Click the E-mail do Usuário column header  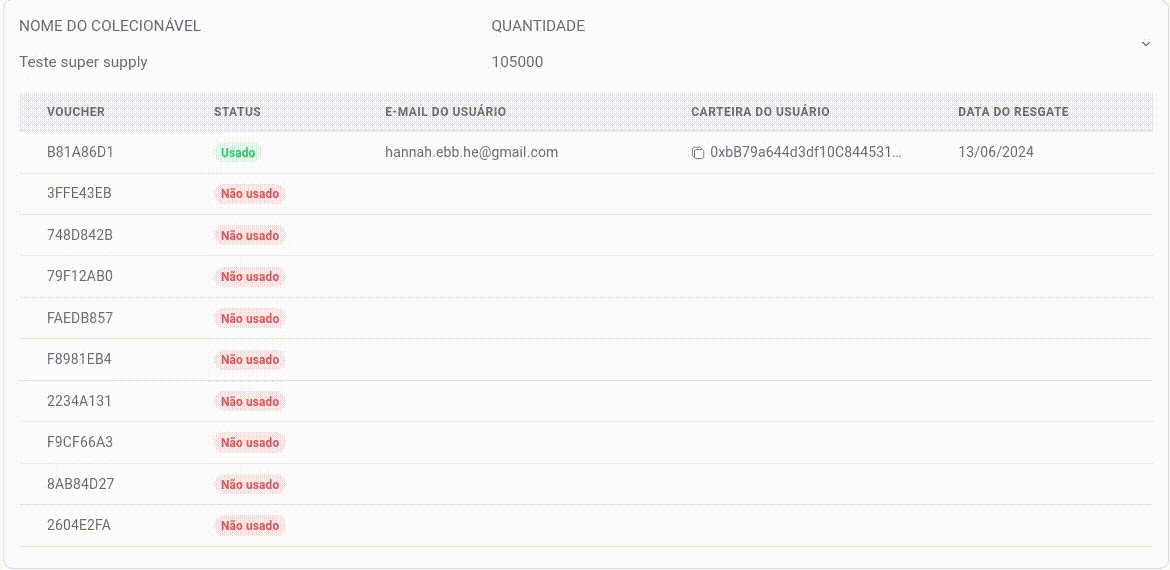click(445, 112)
